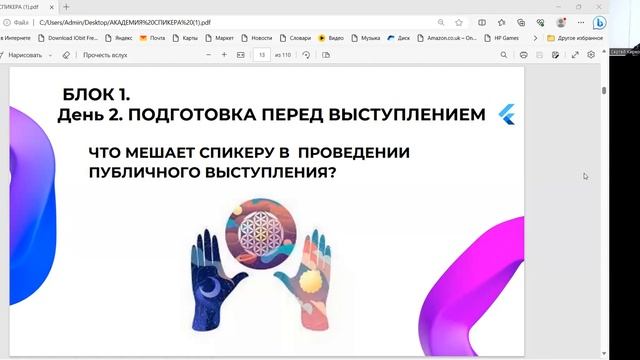Click the в Интернете bookmark
The width and height of the screenshot is (640, 360).
pyautogui.click(x=16, y=38)
